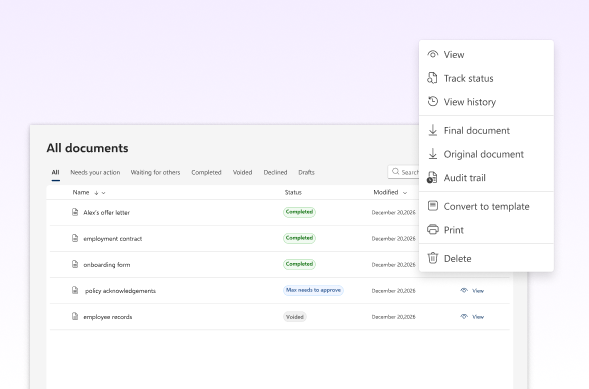
Task: Click the Audit trail document icon
Action: pyautogui.click(x=432, y=178)
